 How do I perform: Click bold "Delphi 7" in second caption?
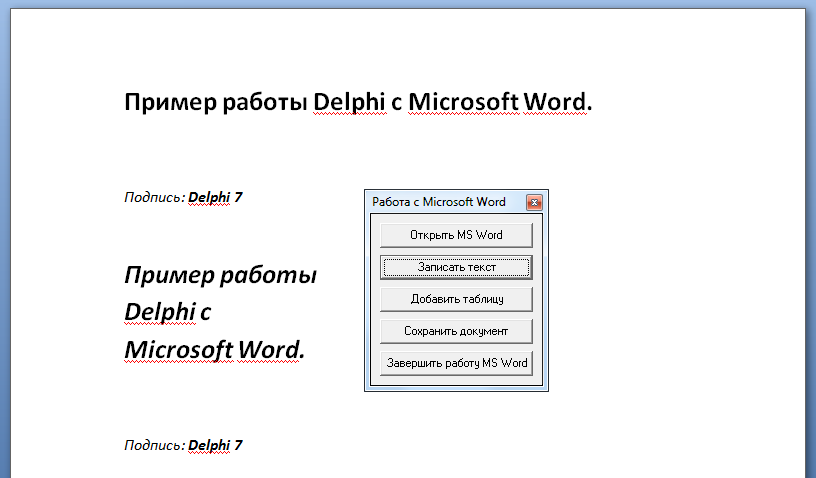216,445
